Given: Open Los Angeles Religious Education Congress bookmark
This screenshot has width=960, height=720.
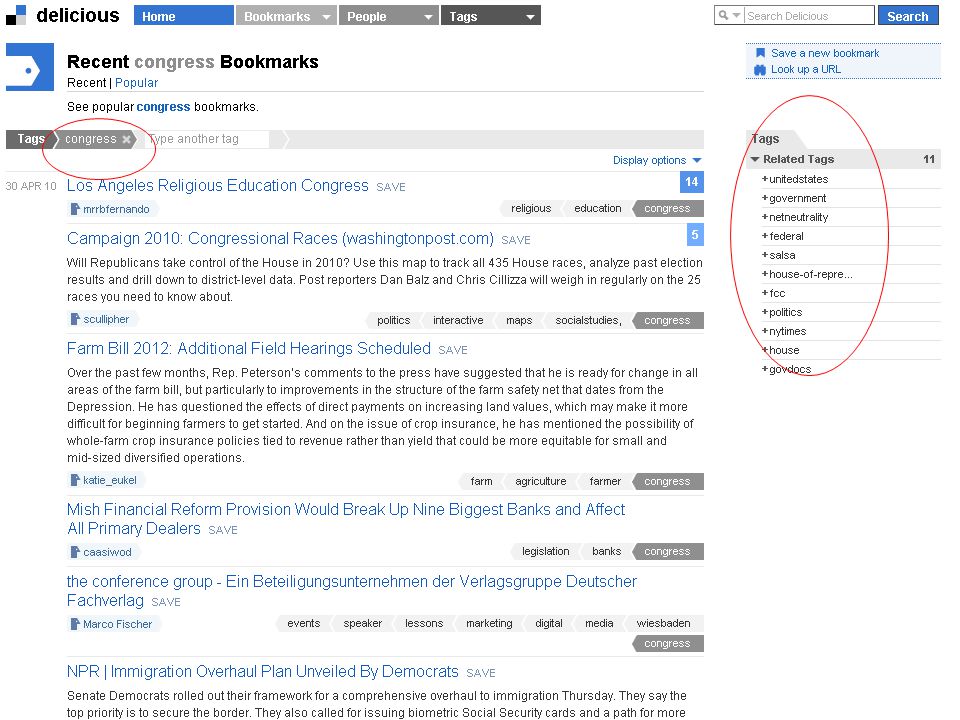Looking at the screenshot, I should 217,186.
